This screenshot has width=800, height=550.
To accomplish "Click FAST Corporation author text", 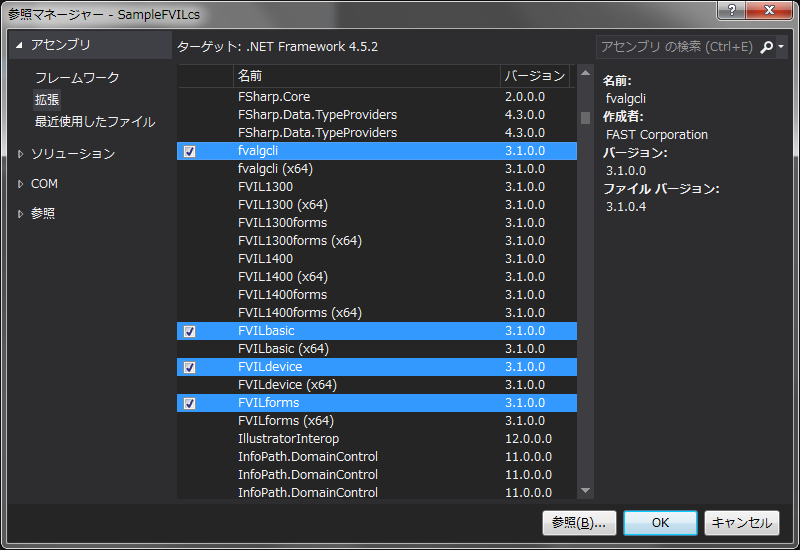I will [x=657, y=135].
